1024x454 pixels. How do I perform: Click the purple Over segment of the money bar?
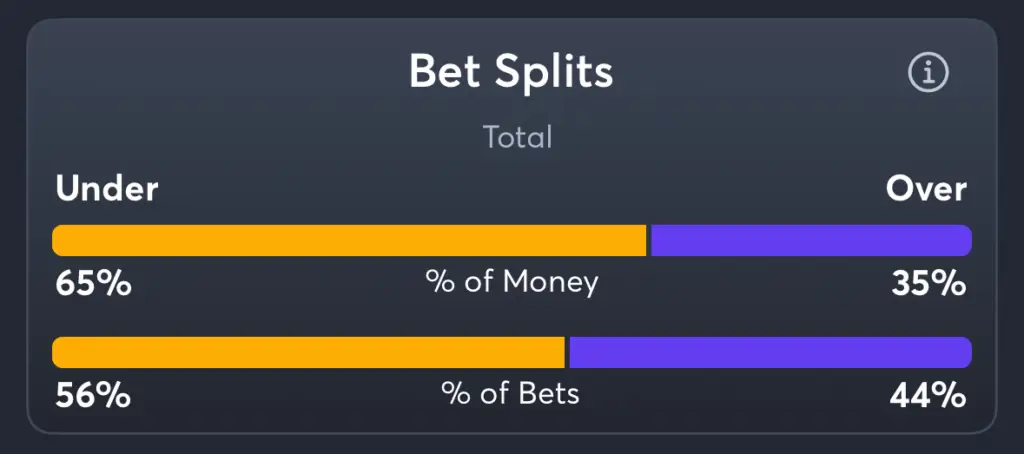[812, 240]
